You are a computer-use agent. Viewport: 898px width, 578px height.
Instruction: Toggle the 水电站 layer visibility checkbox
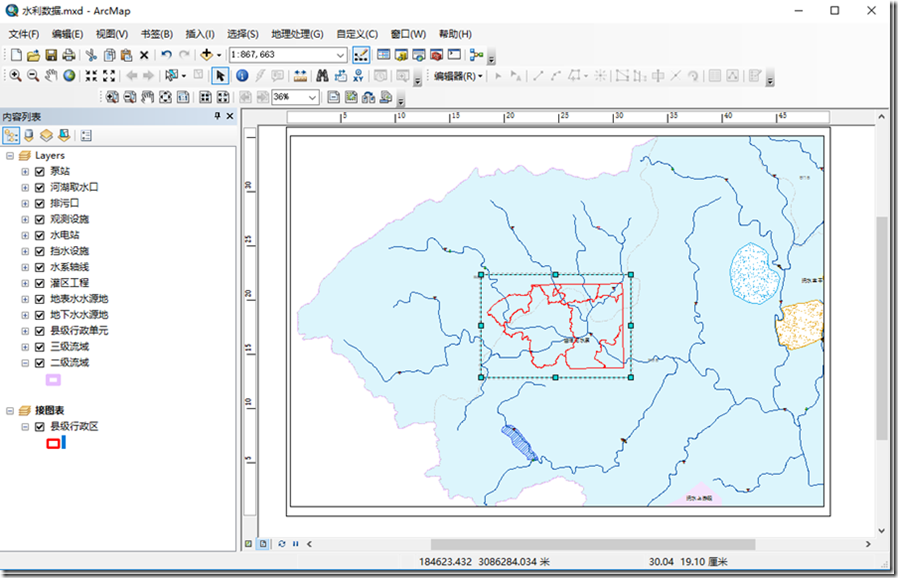pyautogui.click(x=40, y=235)
